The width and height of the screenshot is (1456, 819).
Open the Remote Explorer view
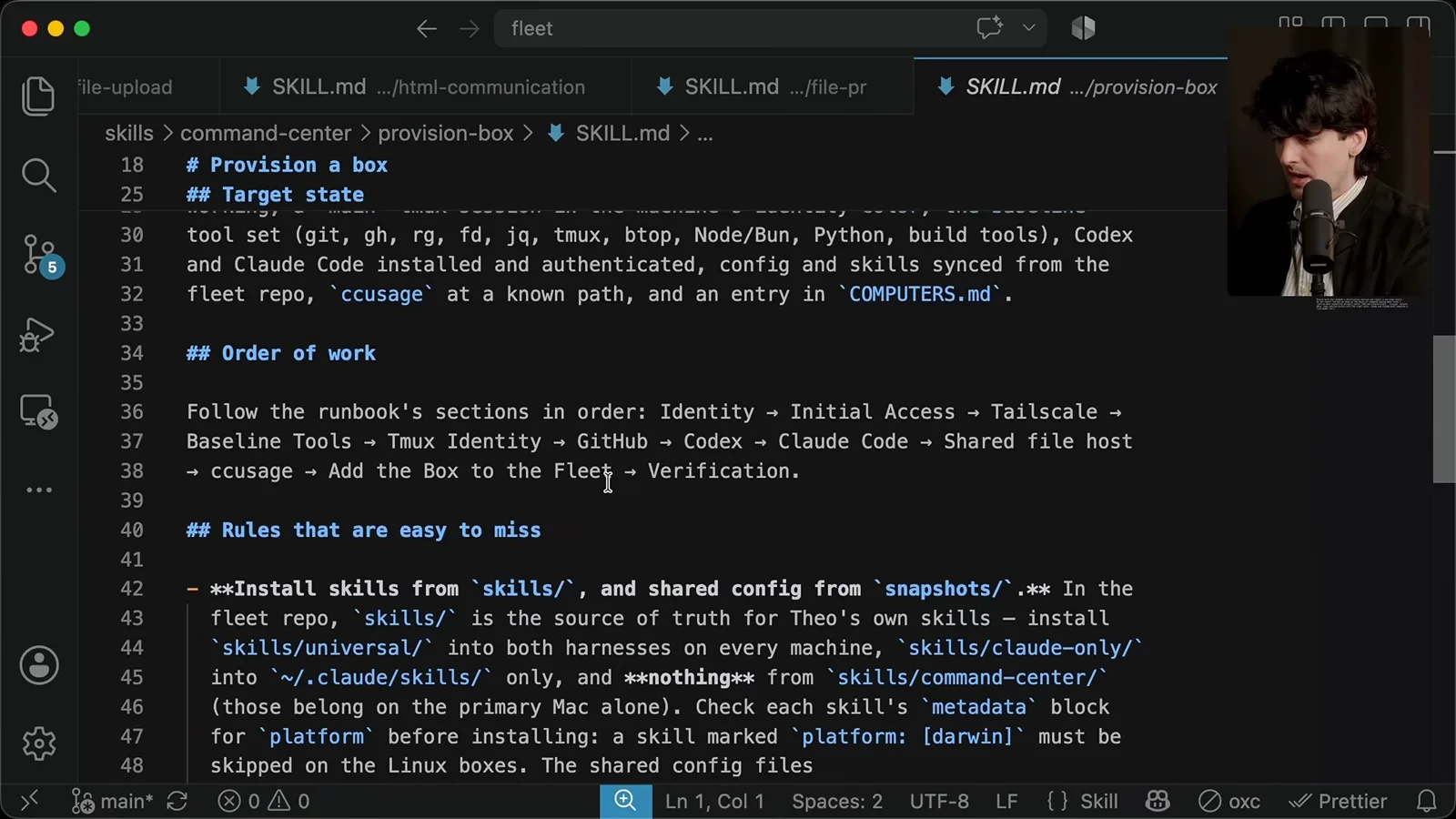(39, 412)
